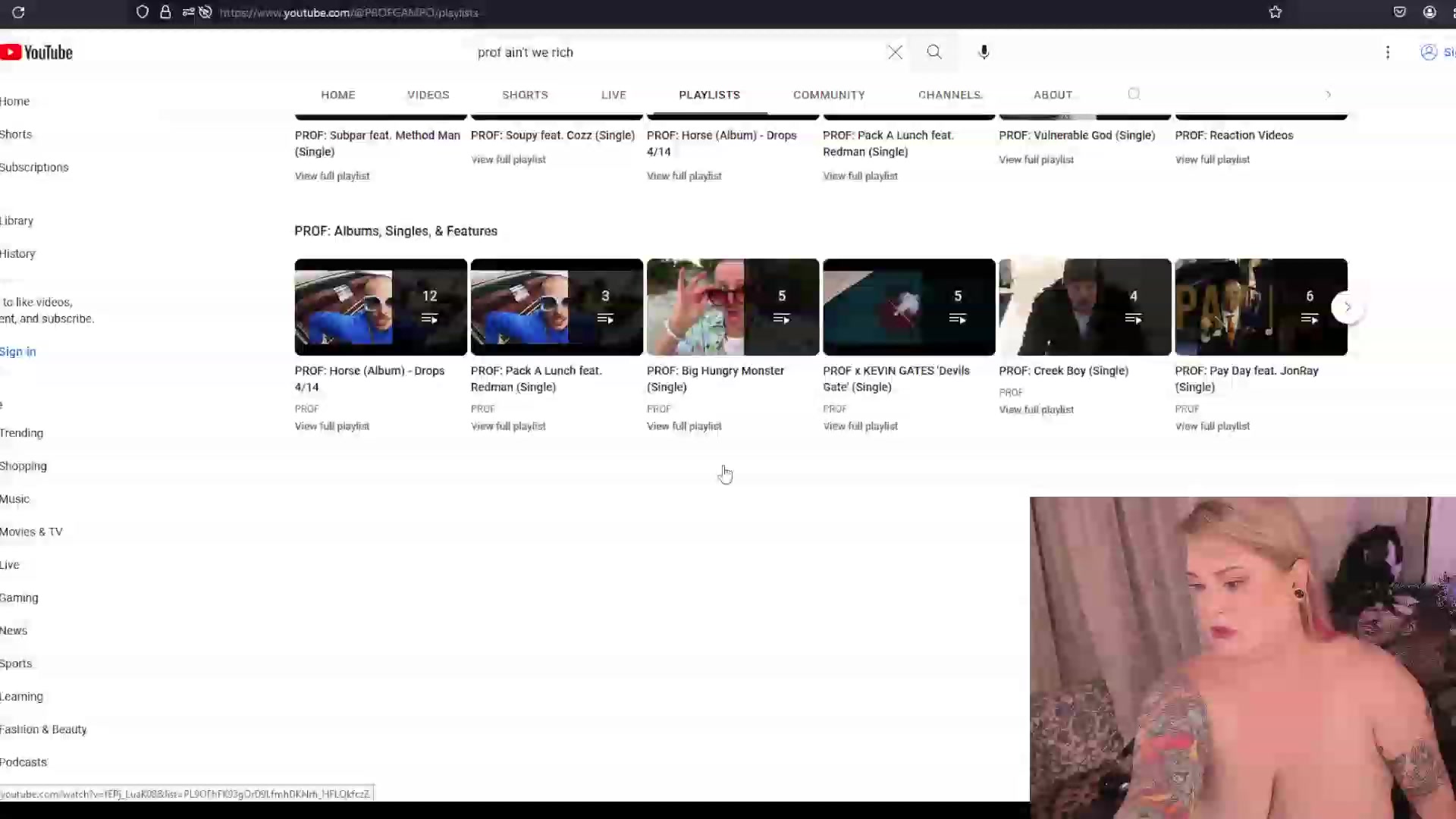
Task: Switch to the VIDEOS tab
Action: pos(428,95)
